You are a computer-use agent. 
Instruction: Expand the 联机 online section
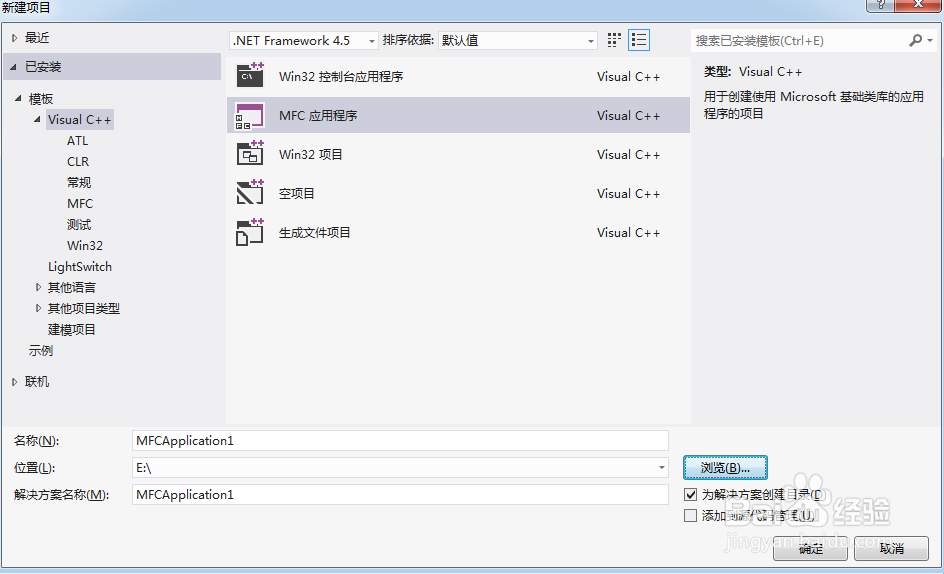pyautogui.click(x=14, y=382)
